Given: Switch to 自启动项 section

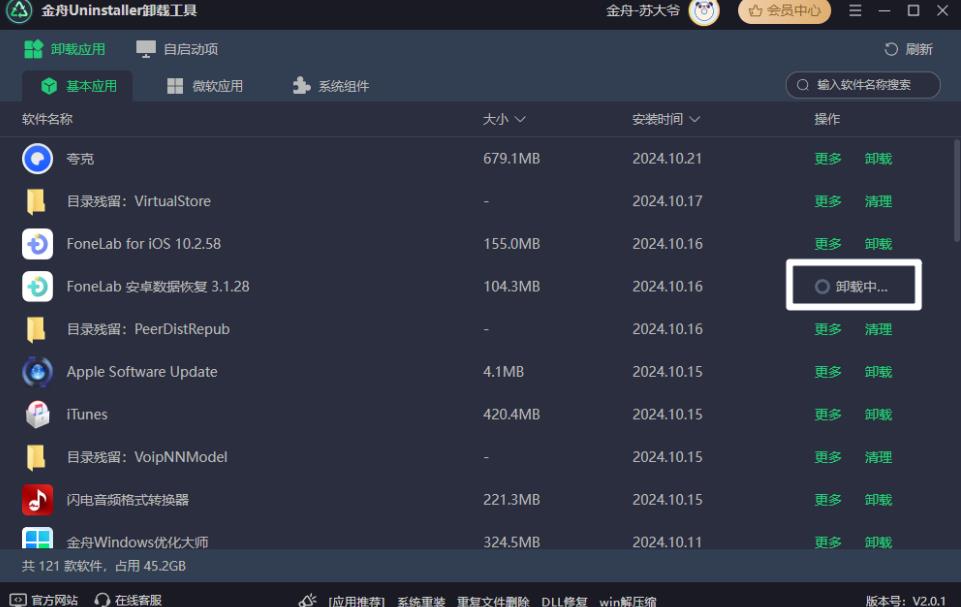Looking at the screenshot, I should [x=177, y=49].
